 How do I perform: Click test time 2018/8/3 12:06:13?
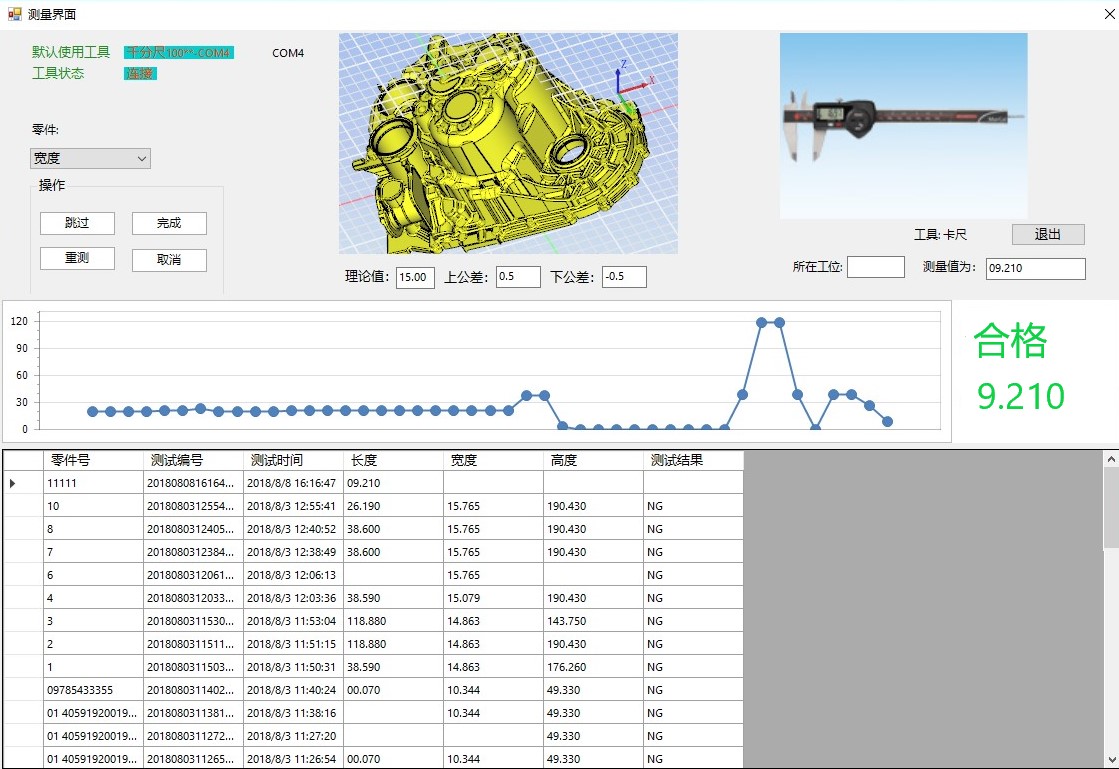[293, 575]
